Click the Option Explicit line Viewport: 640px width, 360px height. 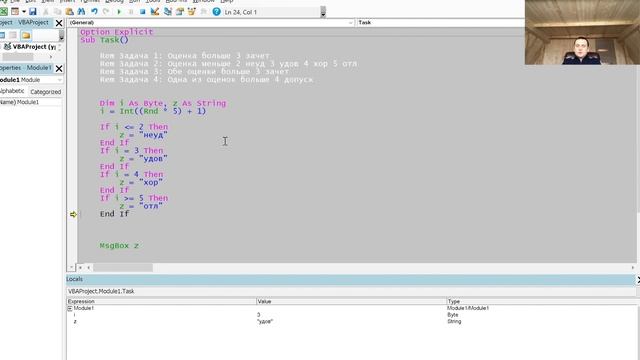(116, 32)
